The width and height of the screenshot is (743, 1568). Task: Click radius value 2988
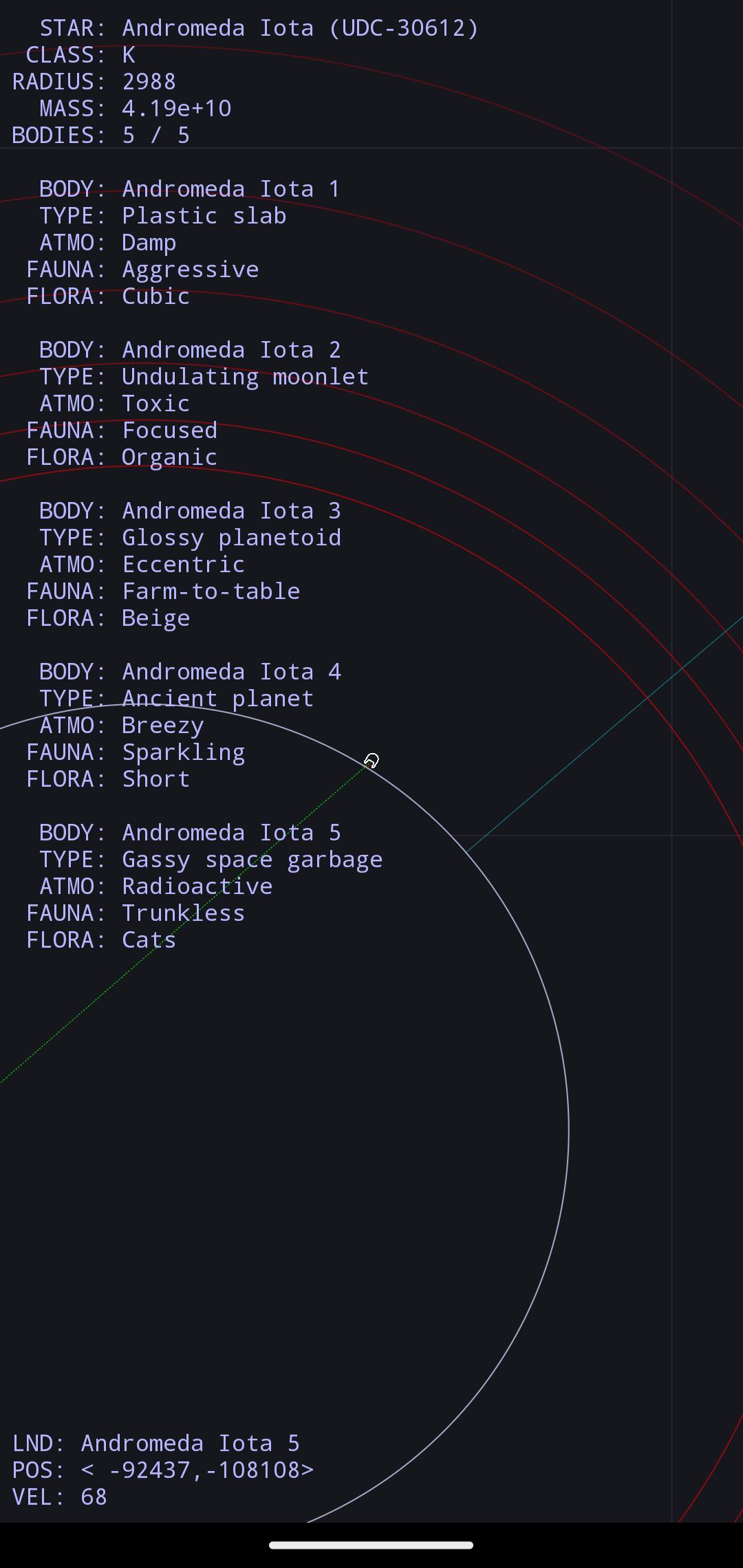[x=149, y=82]
